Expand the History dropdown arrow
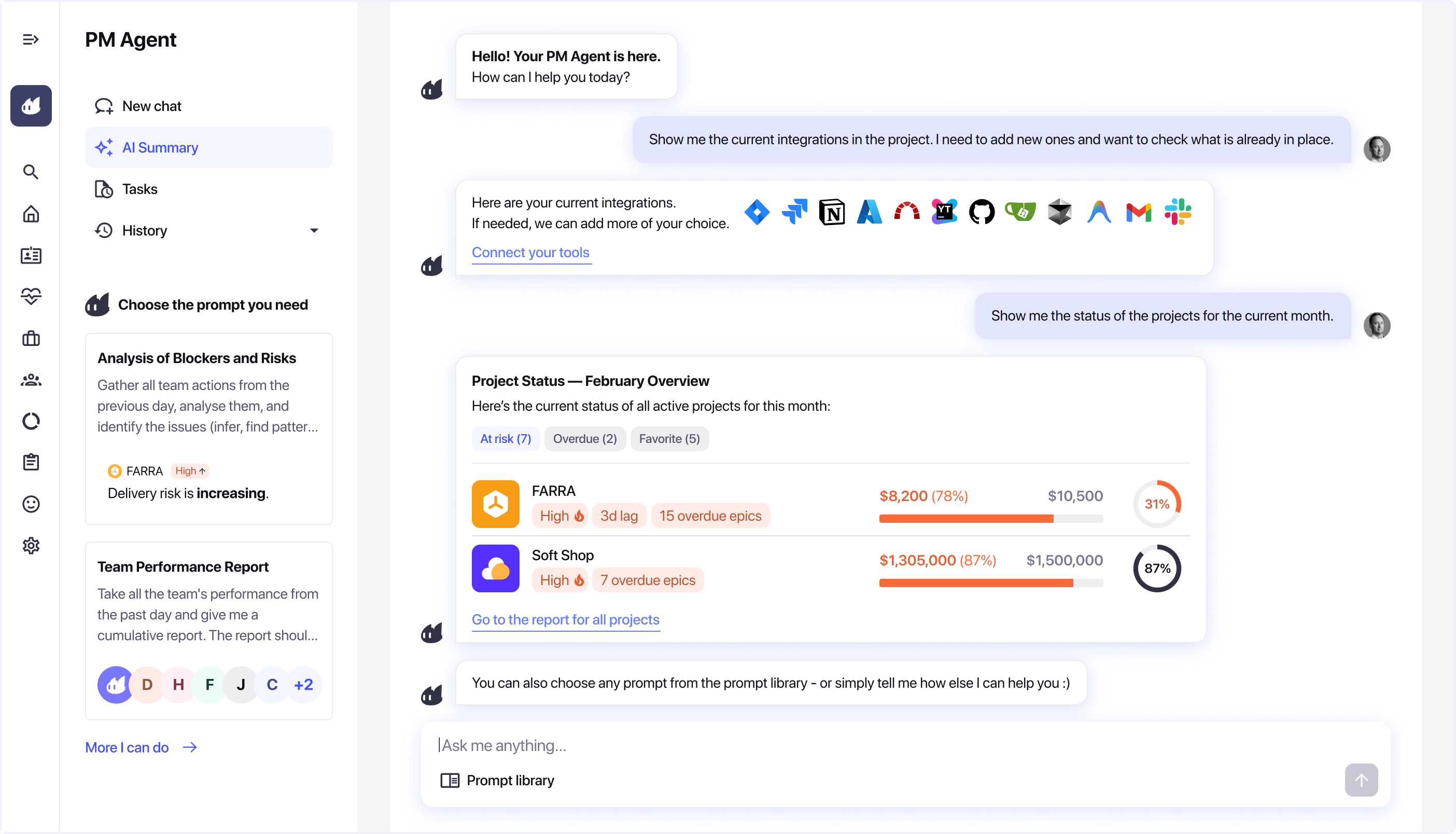Viewport: 1456px width, 834px height. [x=314, y=231]
